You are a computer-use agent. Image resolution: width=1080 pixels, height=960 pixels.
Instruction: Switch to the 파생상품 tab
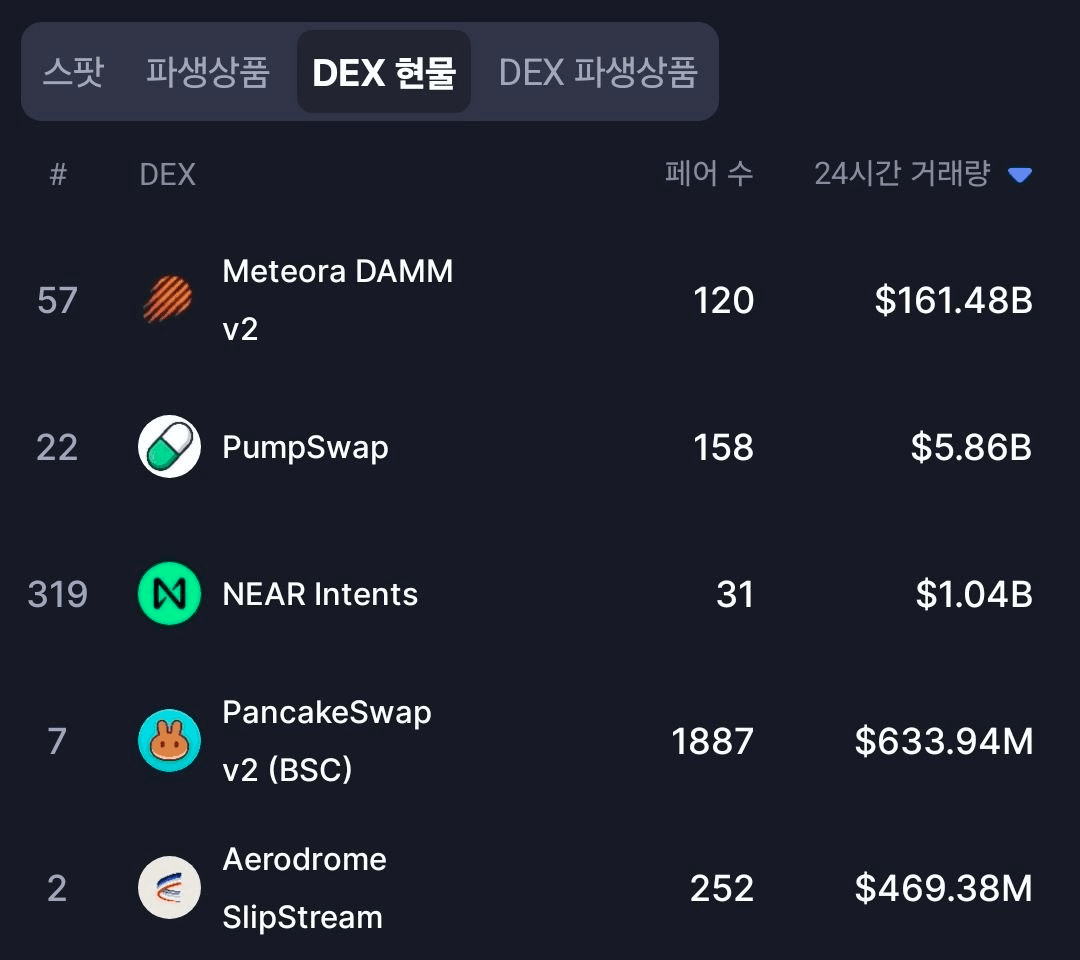click(208, 72)
